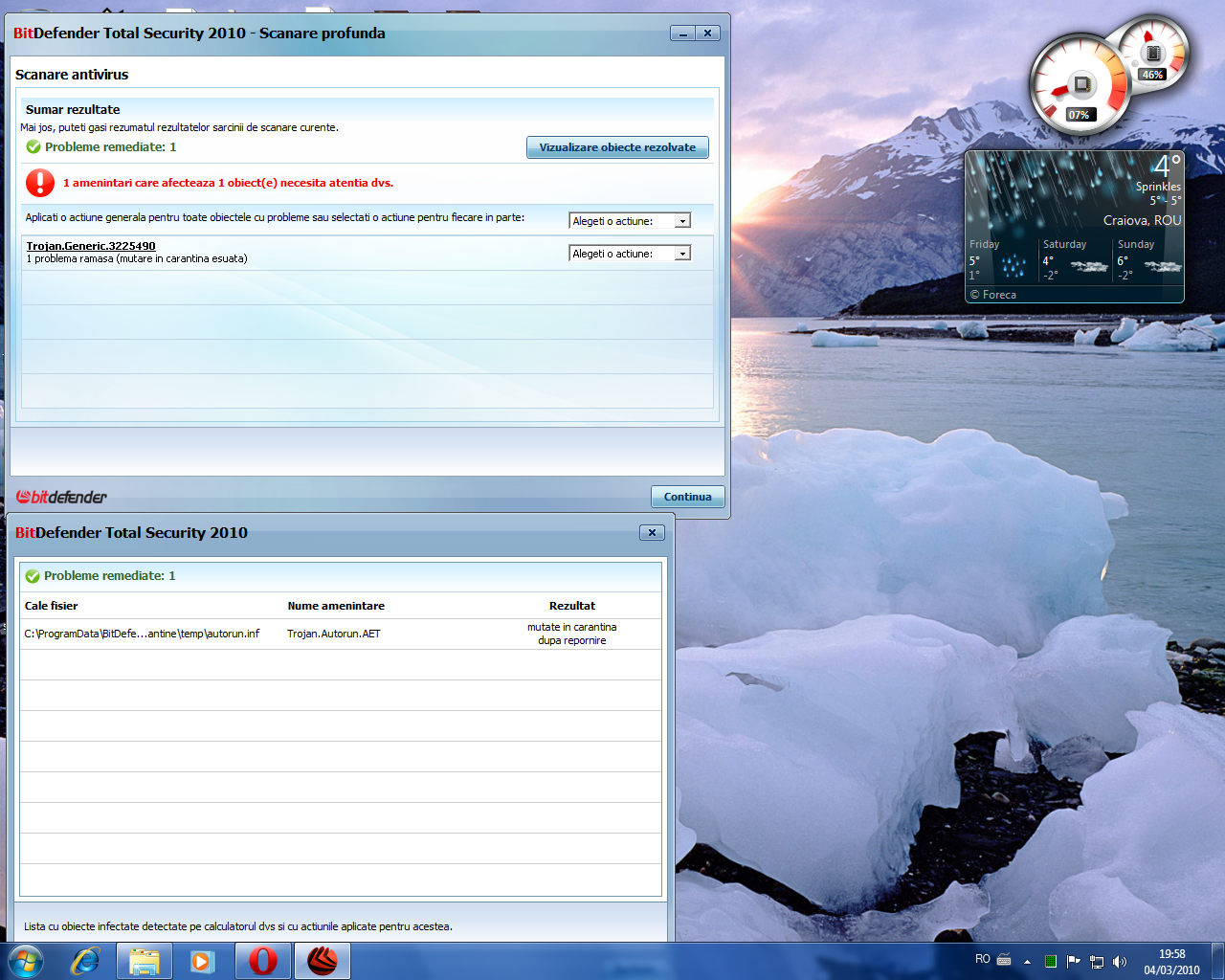Screen dimensions: 1225x980
Task: Click the Nume amenintare column header
Action: point(336,606)
